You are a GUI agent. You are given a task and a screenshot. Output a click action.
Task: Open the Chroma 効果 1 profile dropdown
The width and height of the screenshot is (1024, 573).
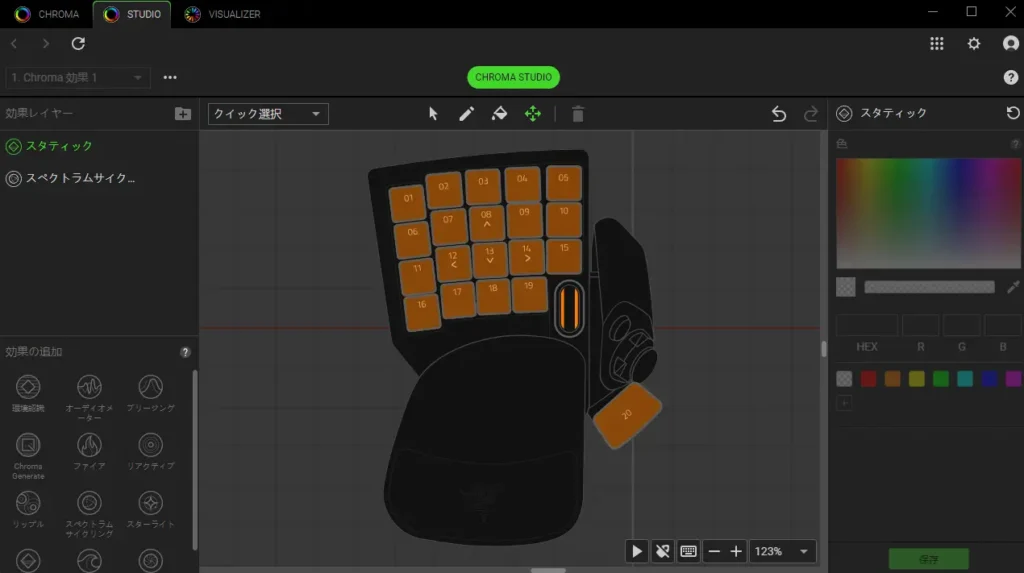pyautogui.click(x=78, y=77)
